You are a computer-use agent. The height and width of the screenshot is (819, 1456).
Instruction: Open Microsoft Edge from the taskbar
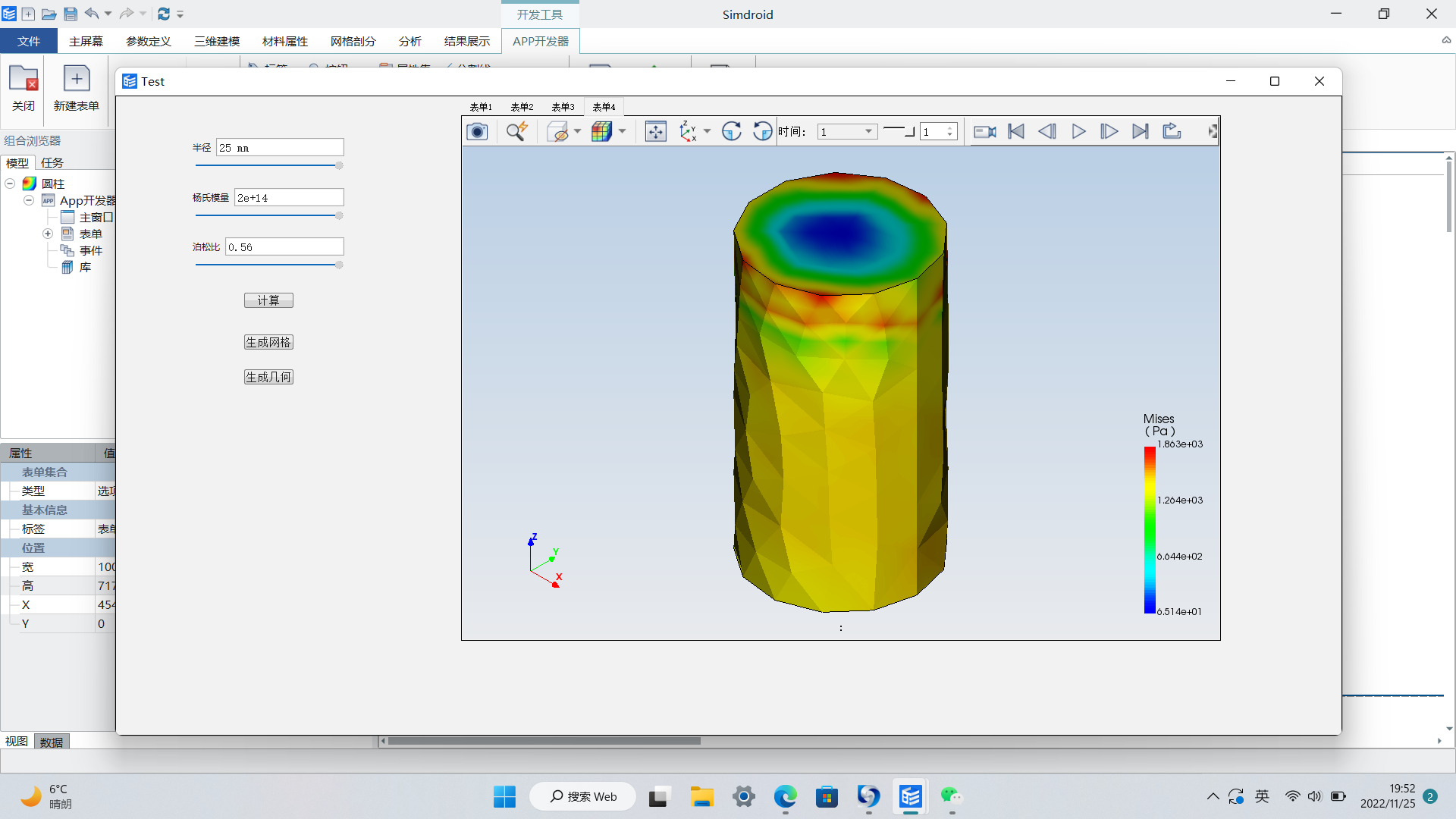(x=785, y=796)
